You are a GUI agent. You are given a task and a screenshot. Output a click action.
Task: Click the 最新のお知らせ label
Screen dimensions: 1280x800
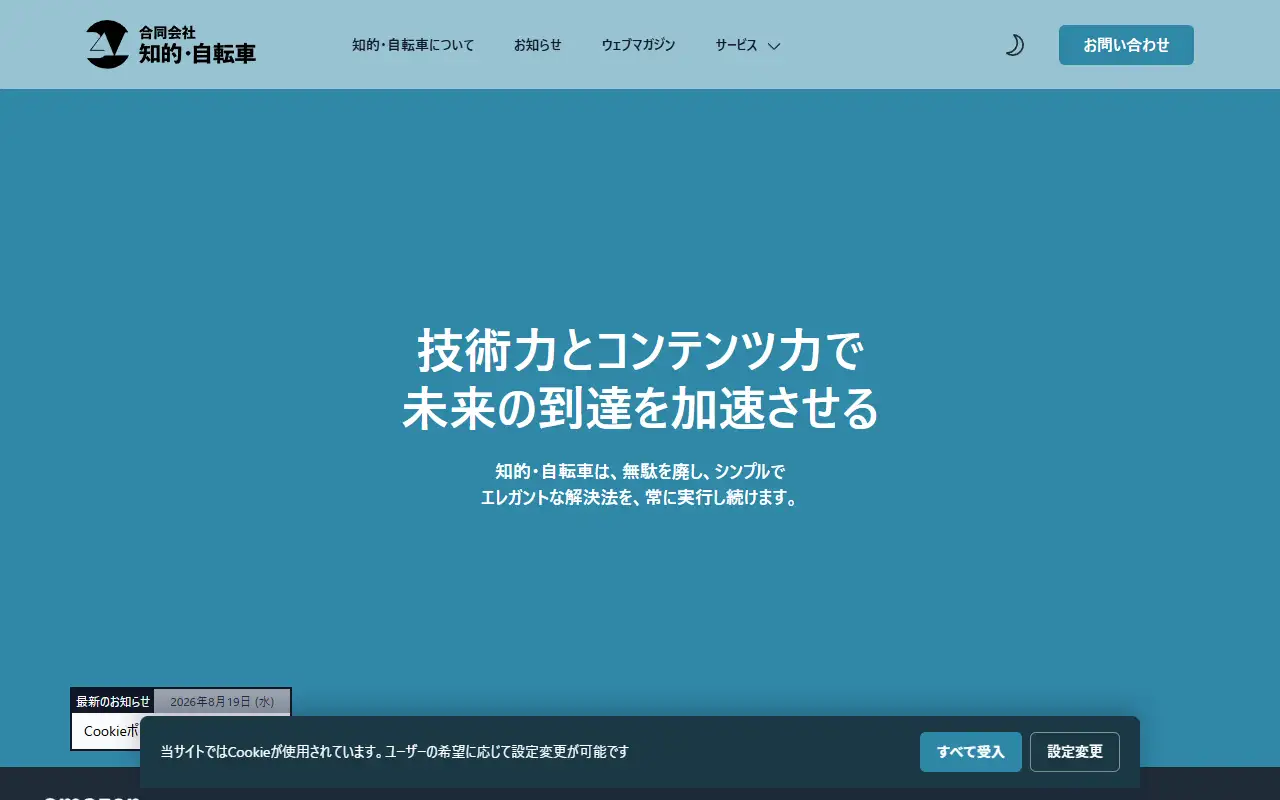point(113,702)
